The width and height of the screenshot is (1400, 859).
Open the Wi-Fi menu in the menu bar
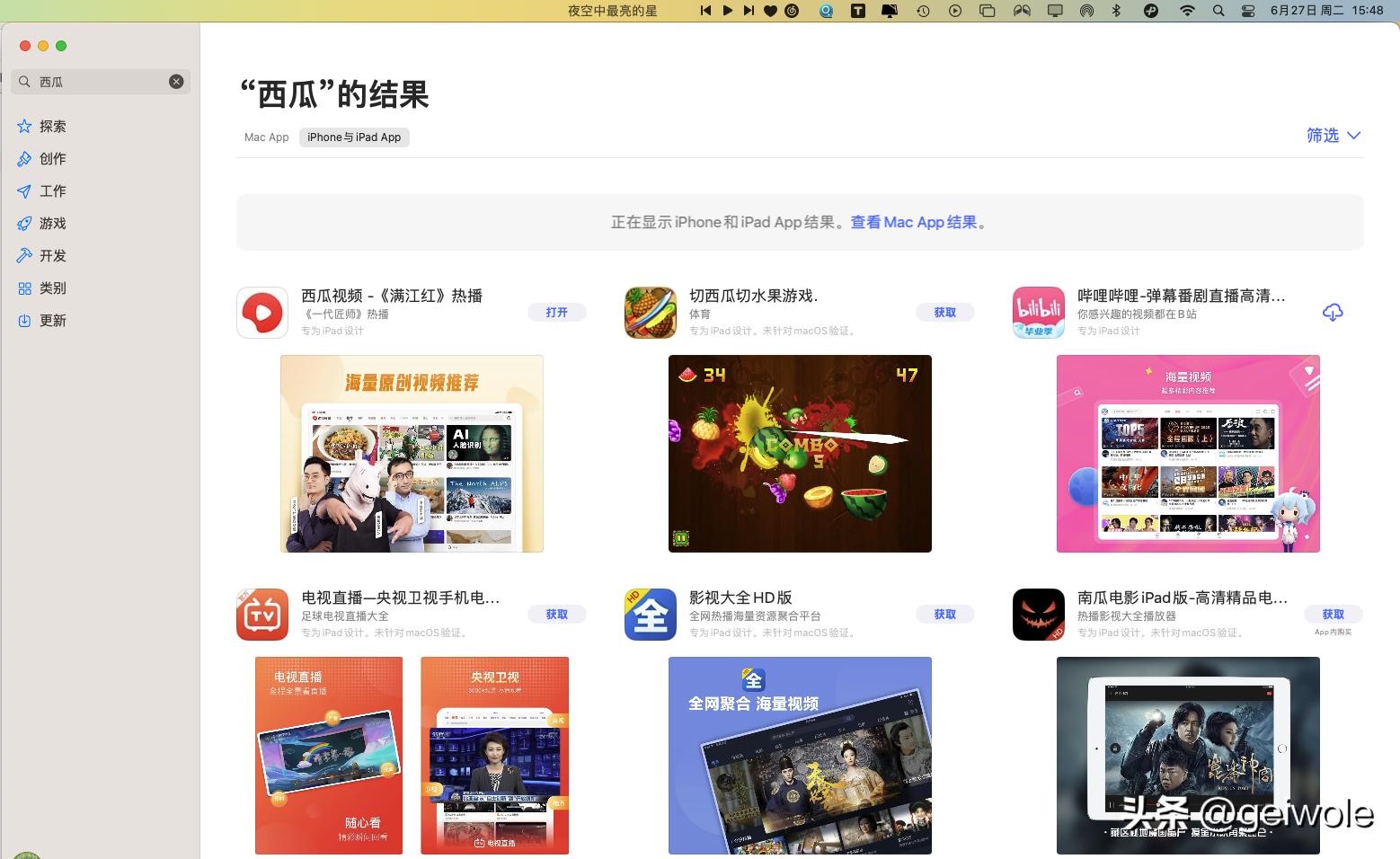(1187, 12)
